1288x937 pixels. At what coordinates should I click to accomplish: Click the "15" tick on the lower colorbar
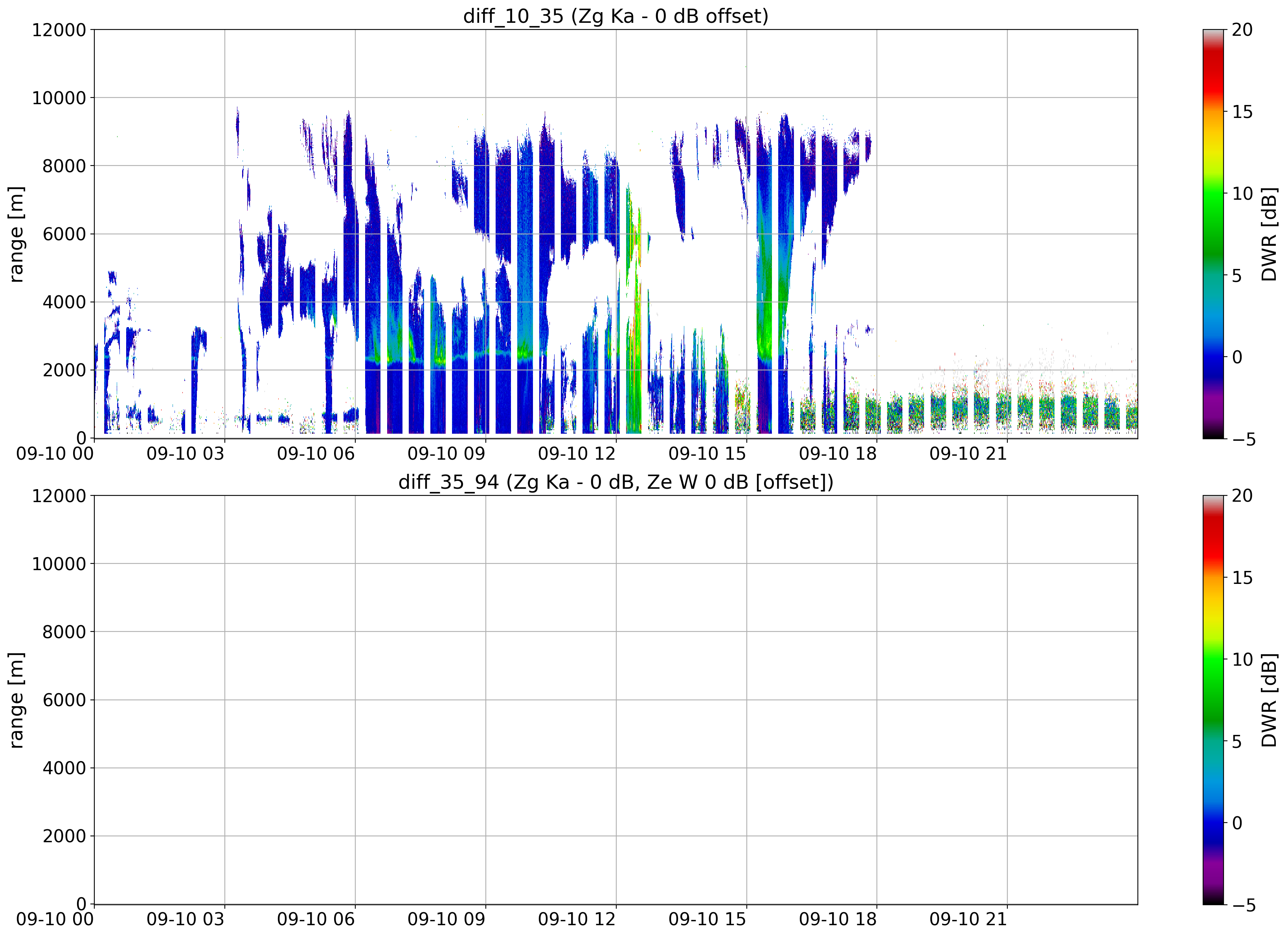point(1242,578)
